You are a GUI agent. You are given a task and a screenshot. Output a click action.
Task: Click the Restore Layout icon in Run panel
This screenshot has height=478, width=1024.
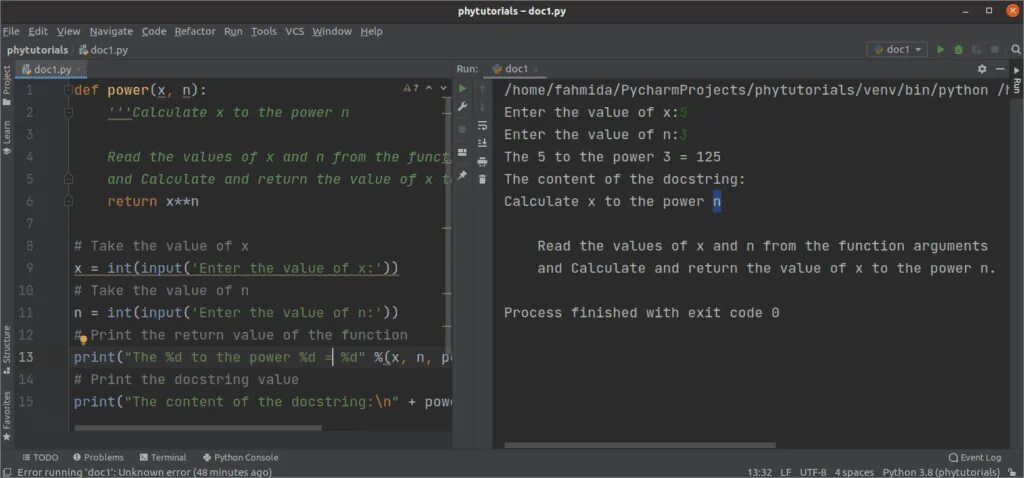click(x=462, y=152)
